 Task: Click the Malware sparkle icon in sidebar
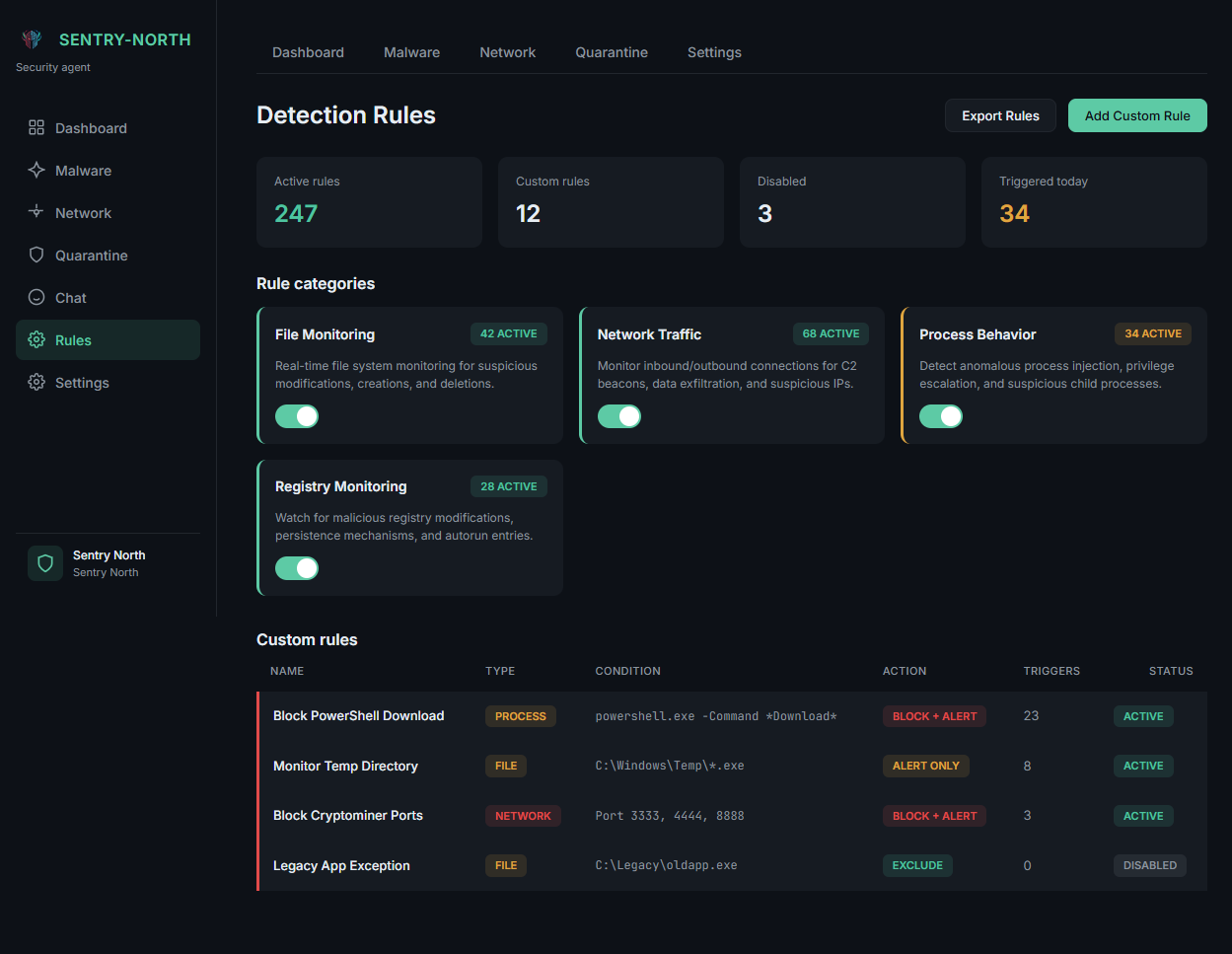tap(36, 170)
